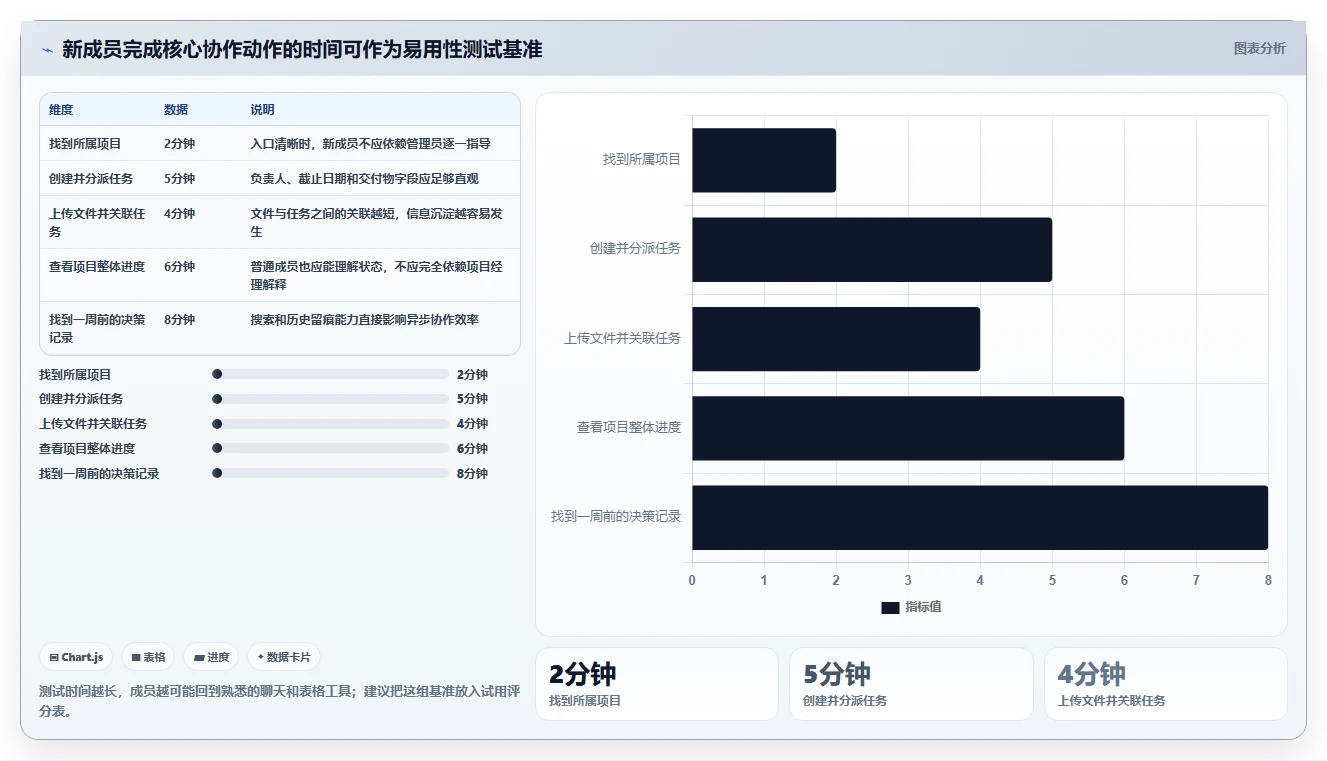Click the chart y-axis label 查看项目整体进度
1327x761 pixels.
pos(628,428)
